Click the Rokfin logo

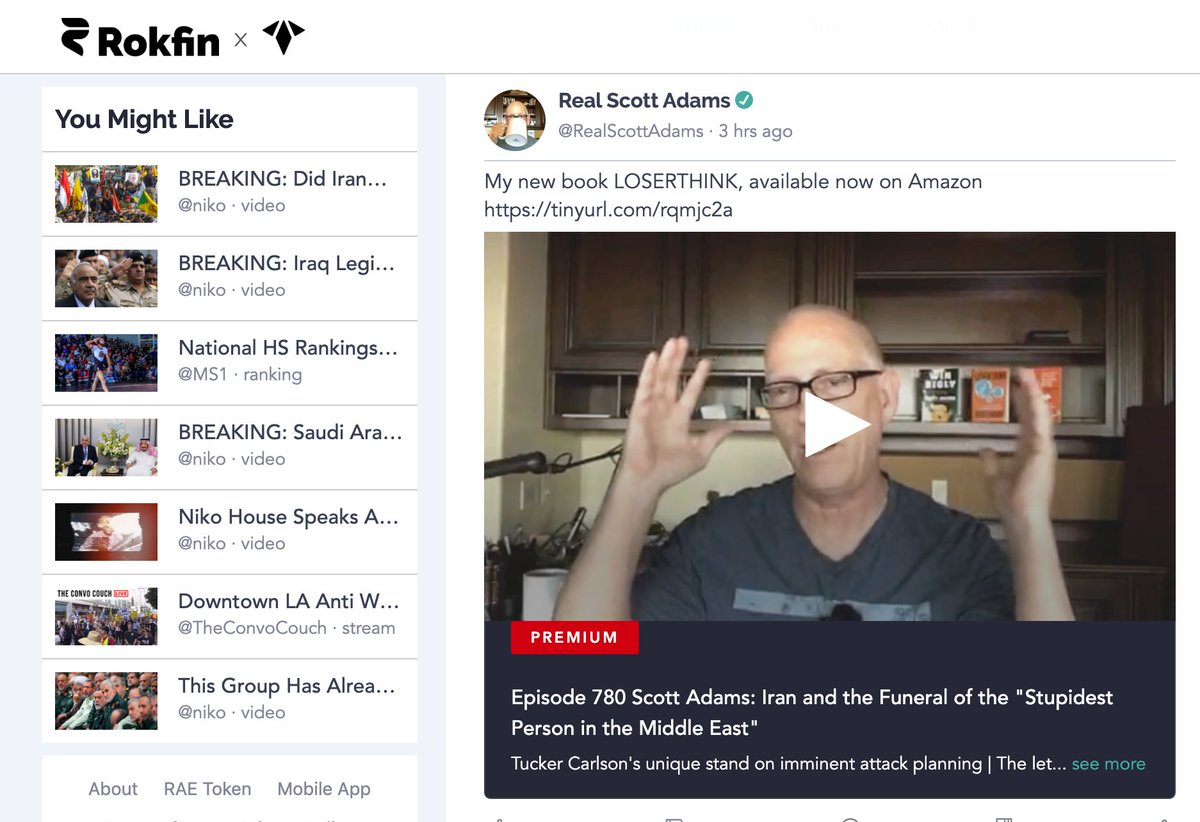click(x=140, y=38)
